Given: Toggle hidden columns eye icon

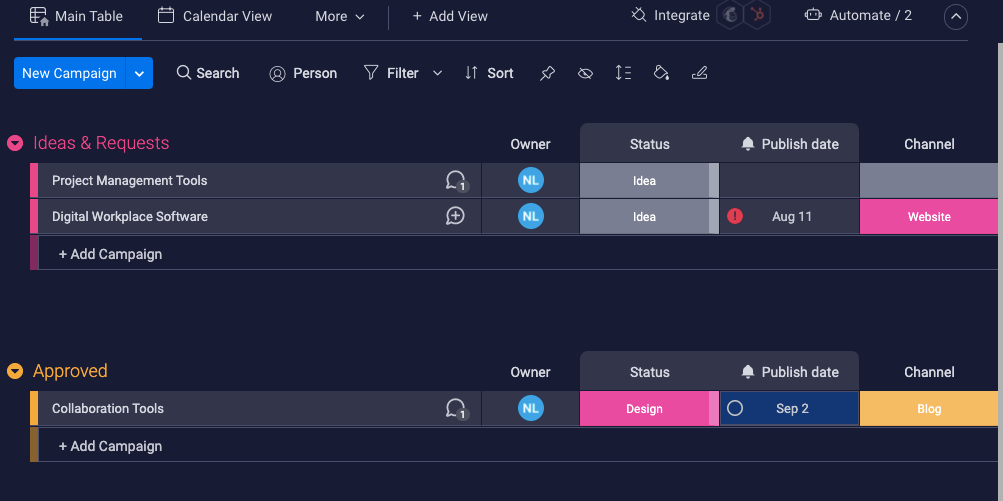Looking at the screenshot, I should point(586,73).
